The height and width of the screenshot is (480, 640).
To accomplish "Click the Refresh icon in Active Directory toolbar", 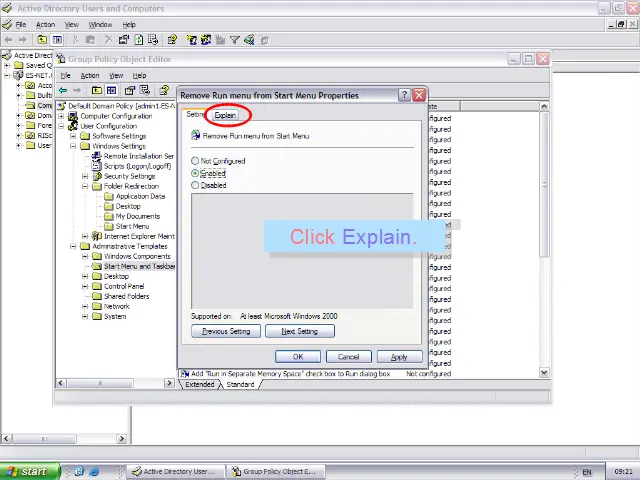I will click(138, 40).
